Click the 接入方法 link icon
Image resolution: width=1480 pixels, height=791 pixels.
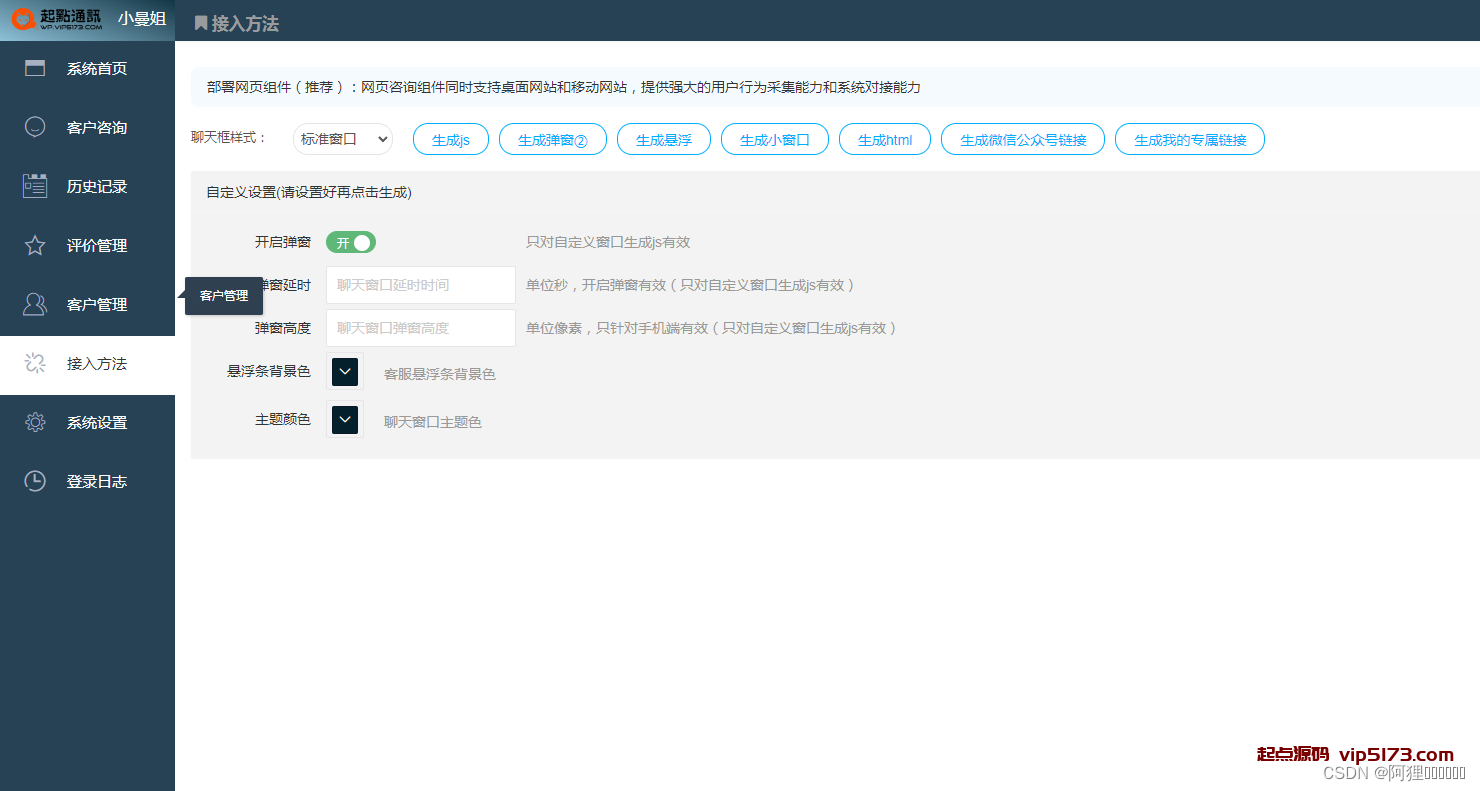[35, 364]
